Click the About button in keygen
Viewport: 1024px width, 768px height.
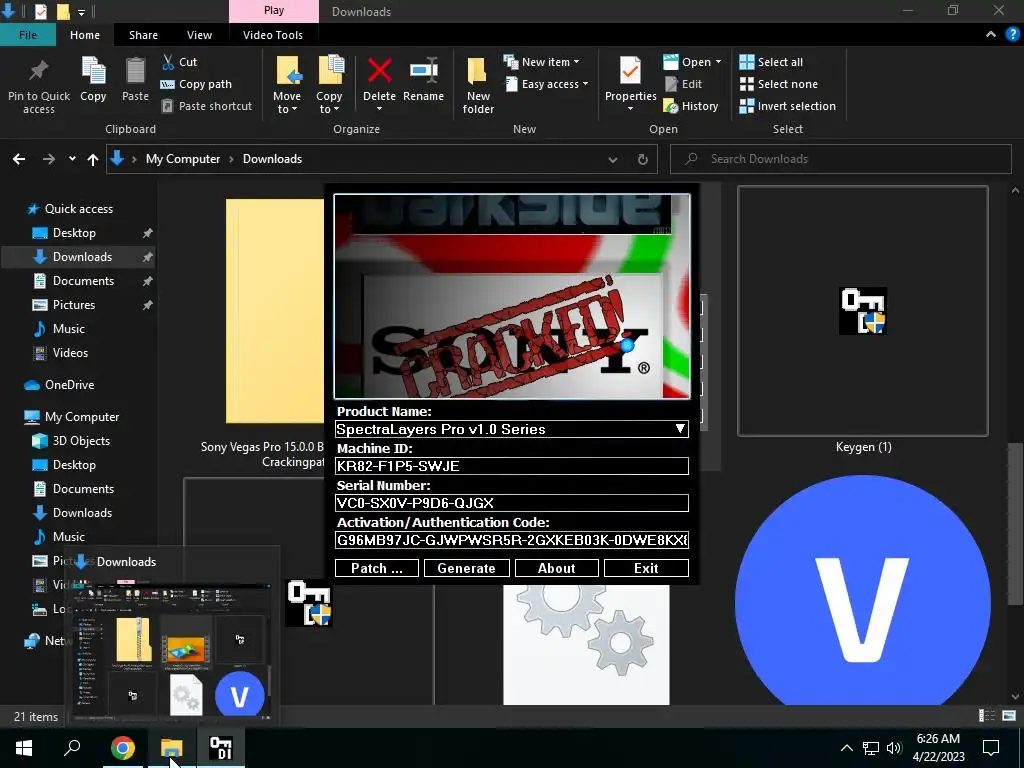coord(556,568)
